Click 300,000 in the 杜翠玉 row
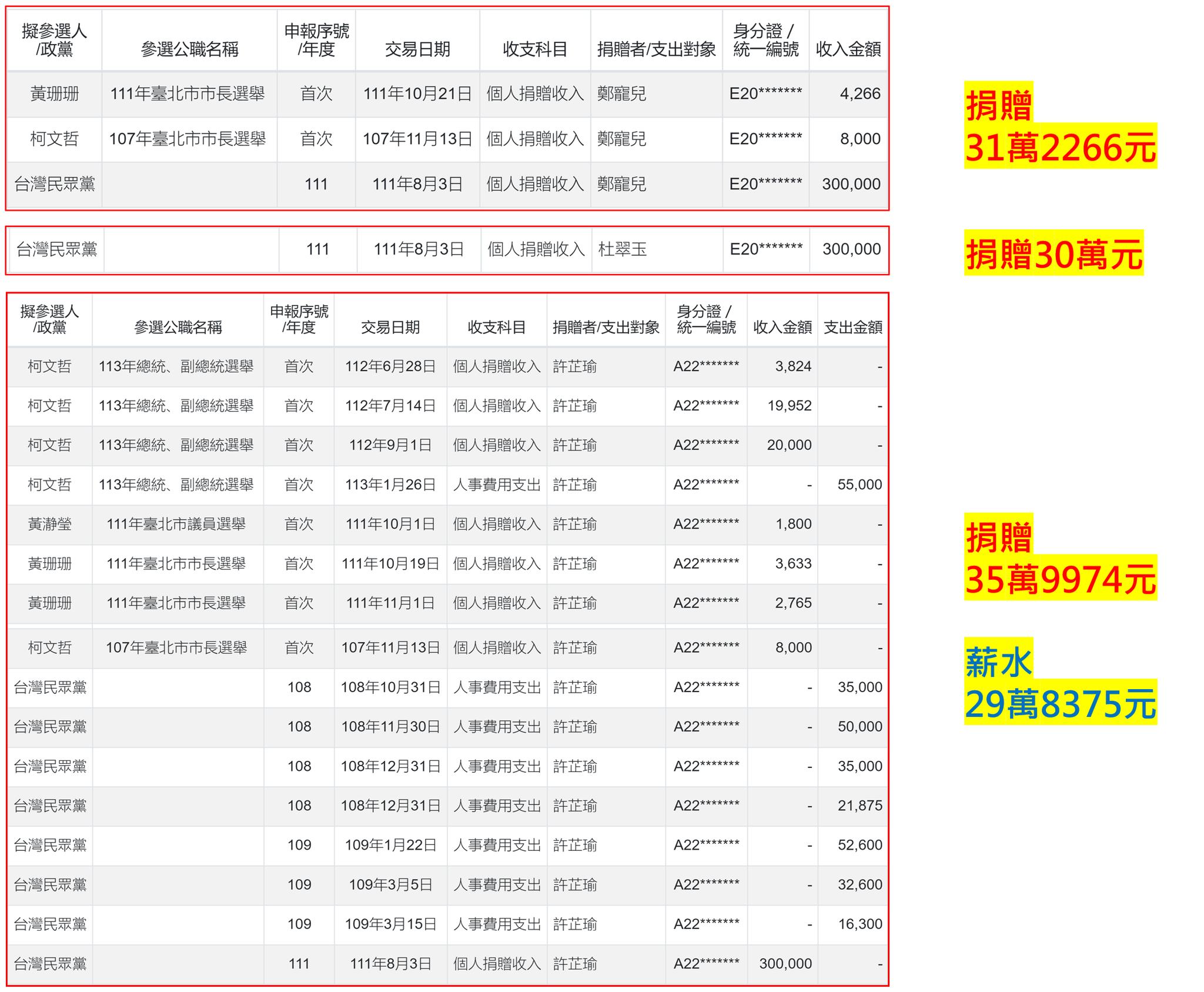 tap(851, 249)
